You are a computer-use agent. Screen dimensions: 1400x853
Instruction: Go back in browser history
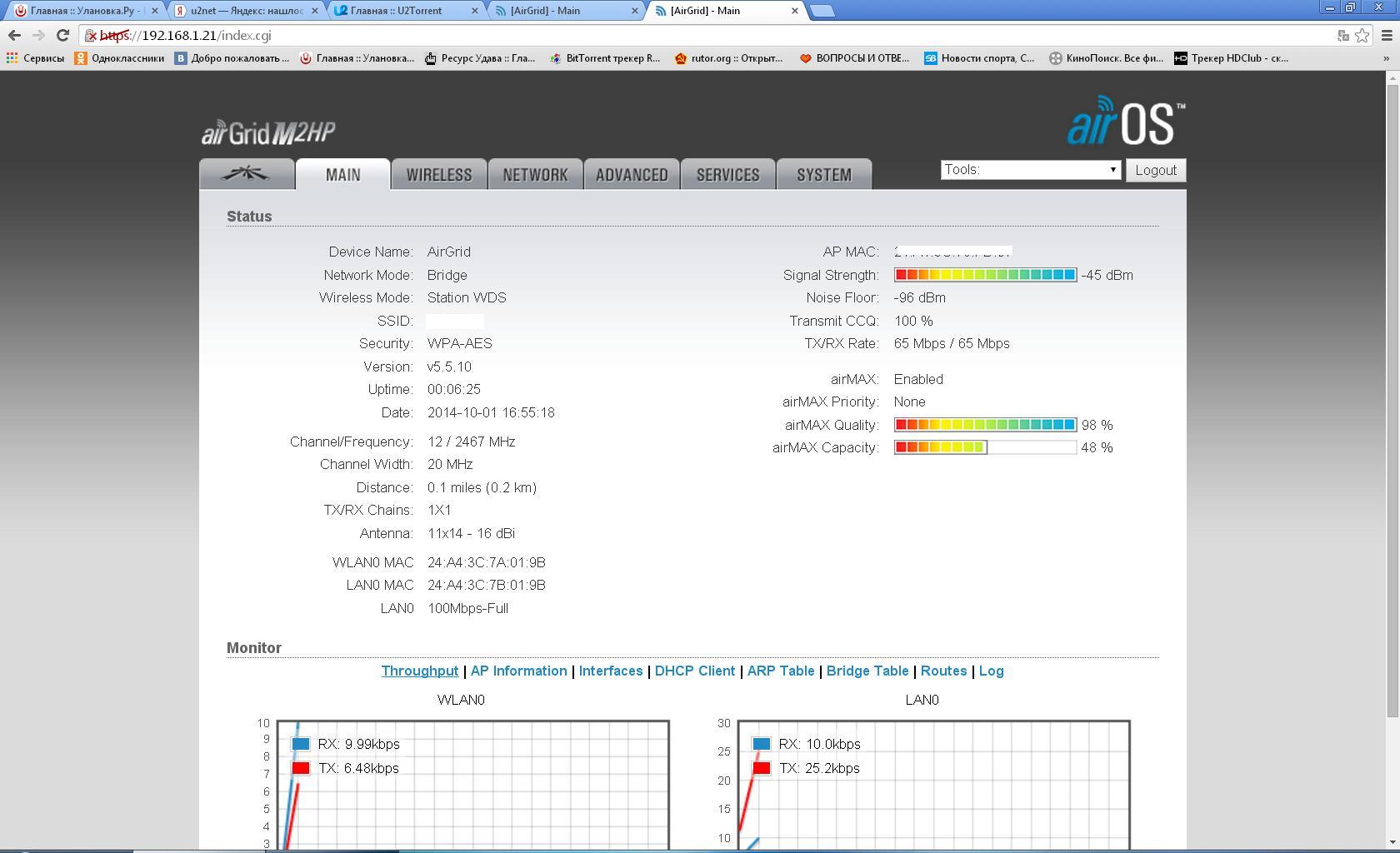(x=14, y=35)
